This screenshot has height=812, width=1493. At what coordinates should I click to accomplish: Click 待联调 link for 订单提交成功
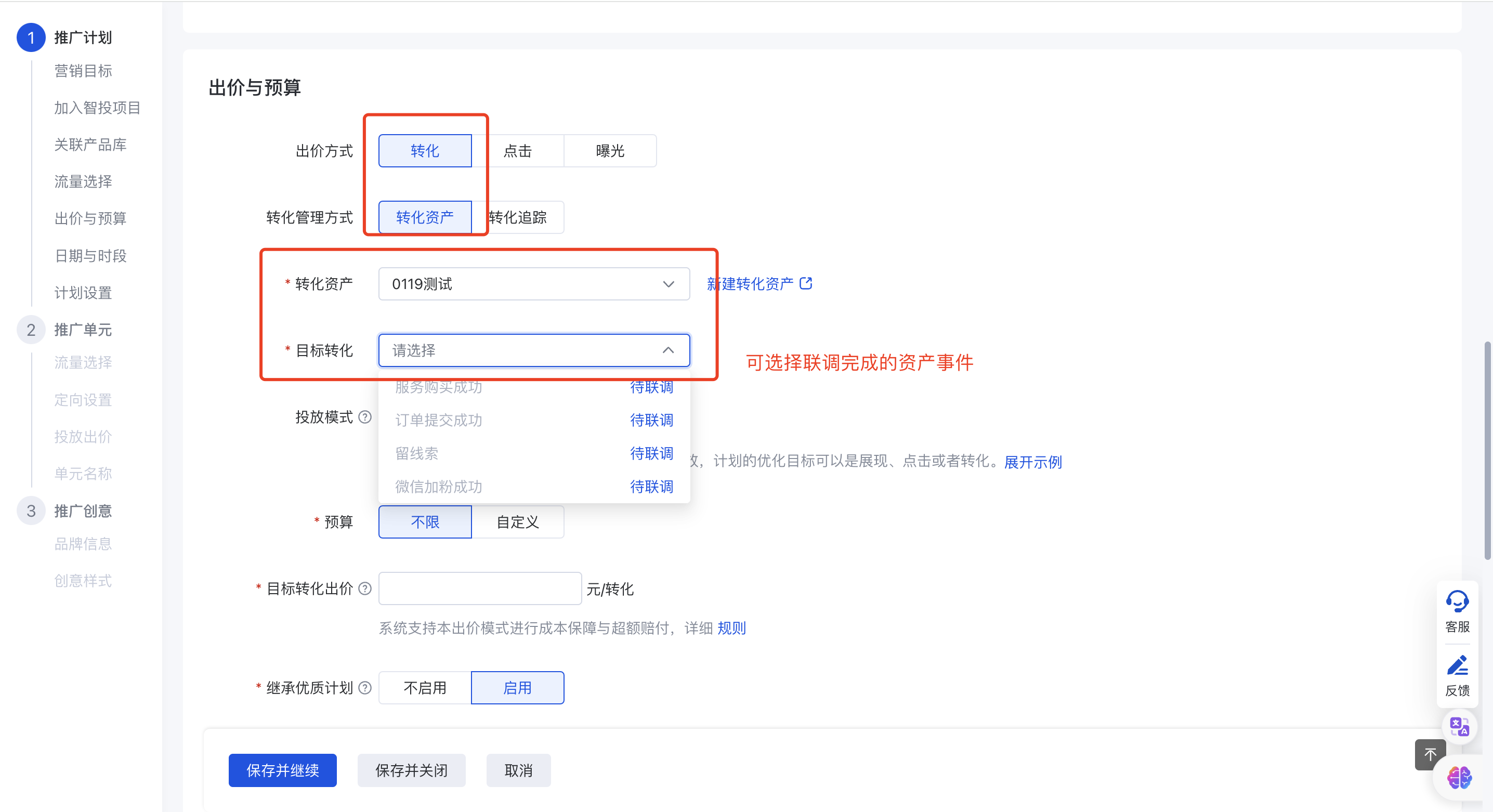(x=651, y=420)
